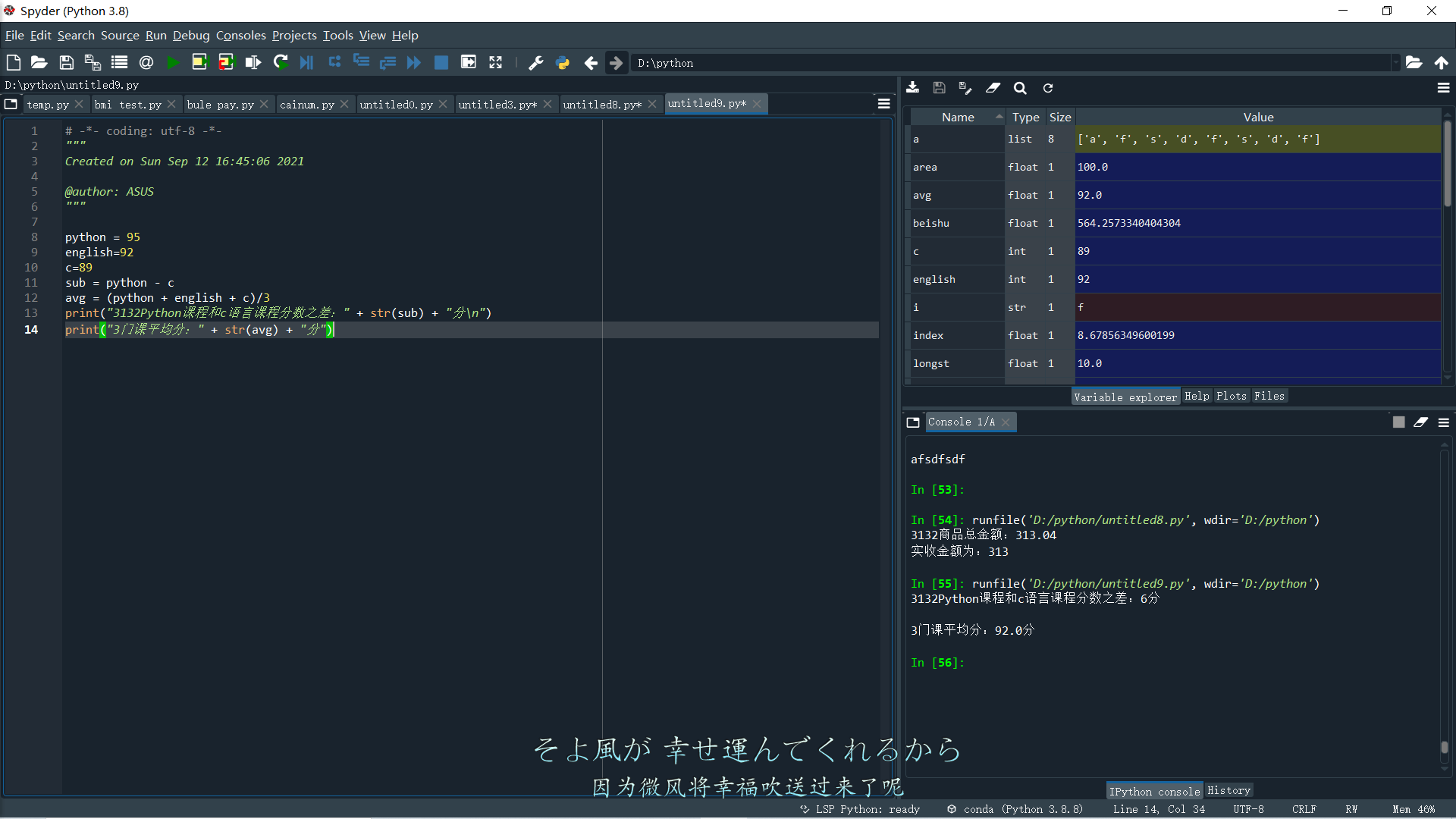
Task: Click the green Run file button
Action: (x=173, y=63)
